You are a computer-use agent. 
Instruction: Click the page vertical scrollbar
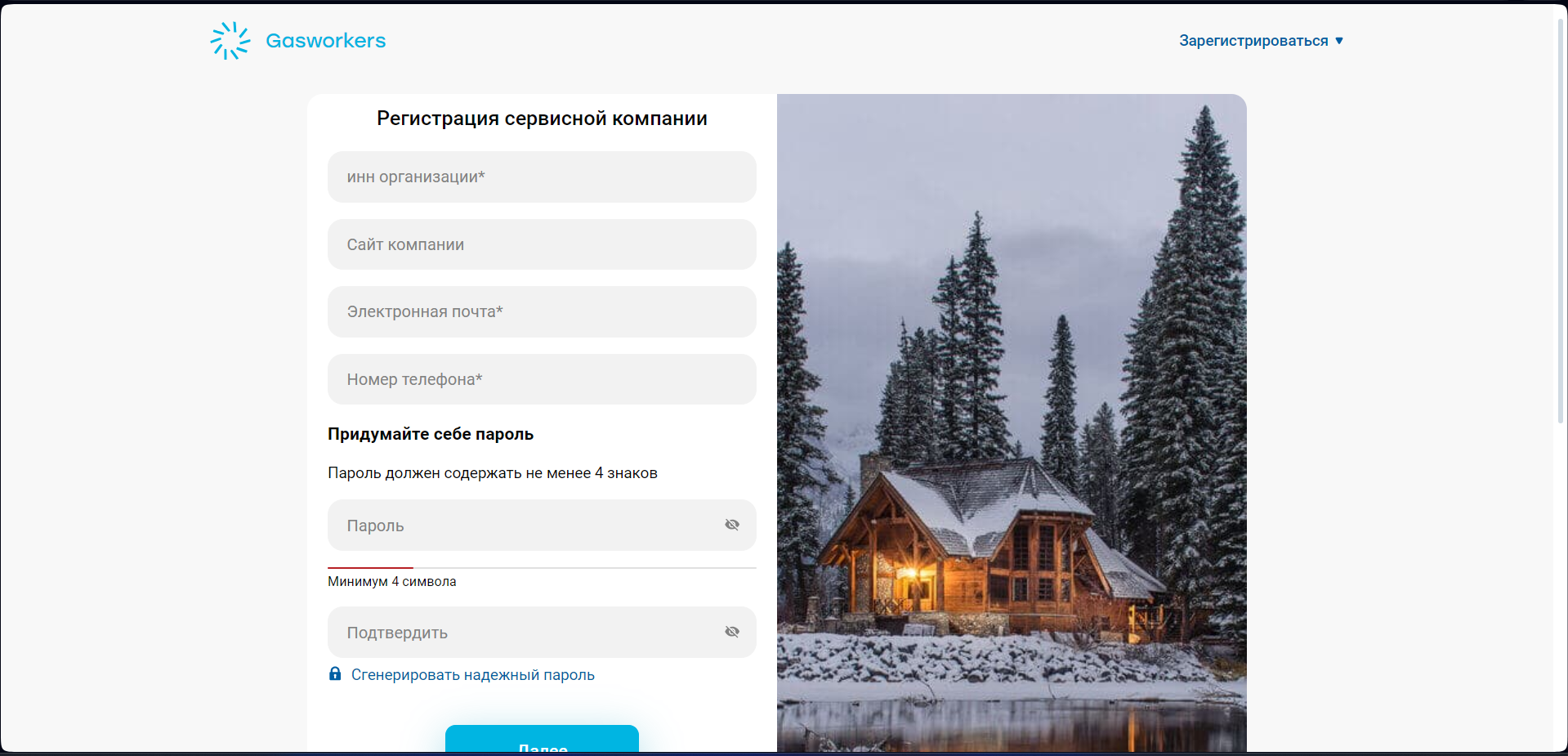coord(1561,221)
